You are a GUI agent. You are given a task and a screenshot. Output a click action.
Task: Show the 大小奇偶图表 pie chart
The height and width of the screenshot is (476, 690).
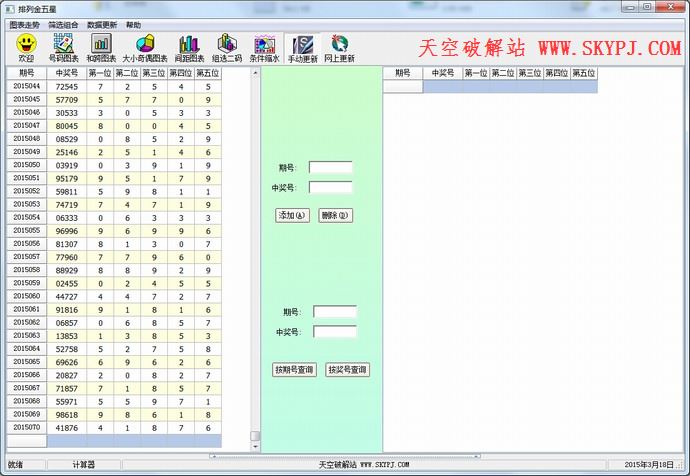tap(144, 47)
